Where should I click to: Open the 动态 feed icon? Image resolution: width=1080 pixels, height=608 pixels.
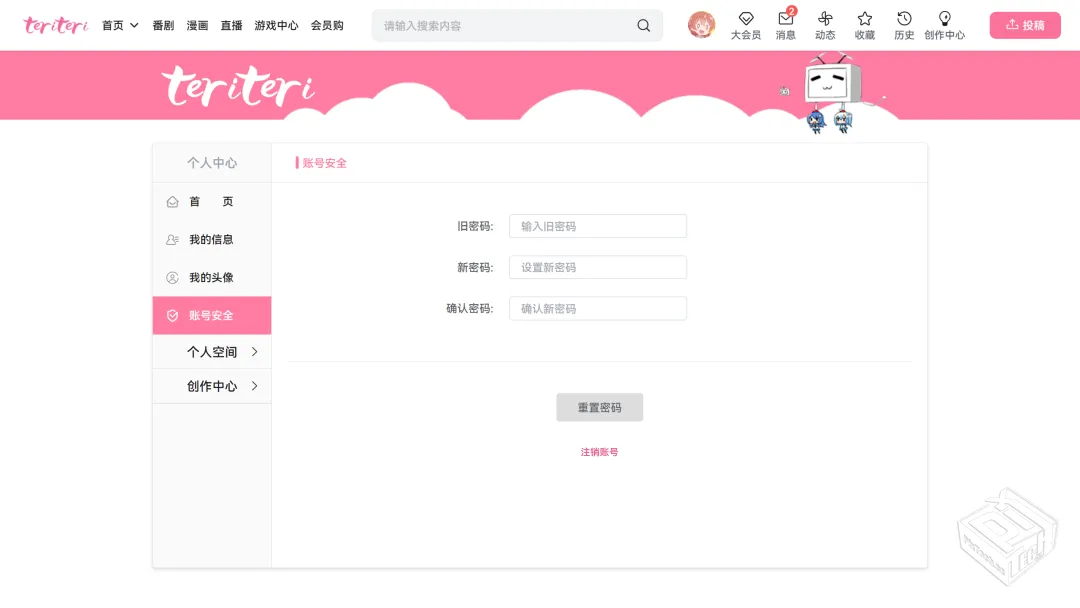click(825, 25)
